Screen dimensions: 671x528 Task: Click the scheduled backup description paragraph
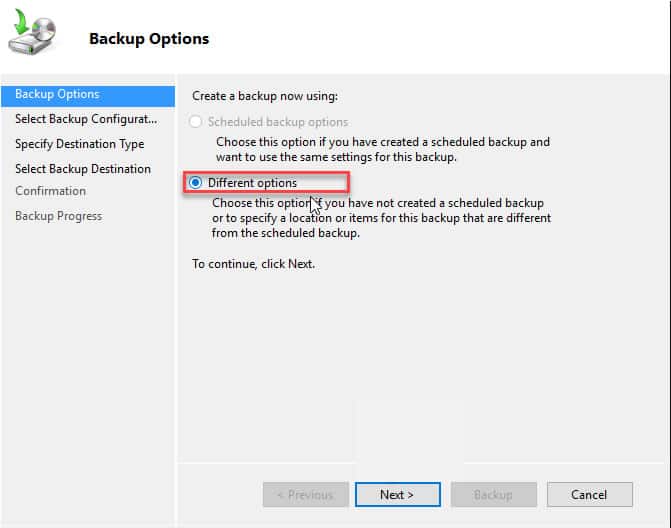[383, 149]
